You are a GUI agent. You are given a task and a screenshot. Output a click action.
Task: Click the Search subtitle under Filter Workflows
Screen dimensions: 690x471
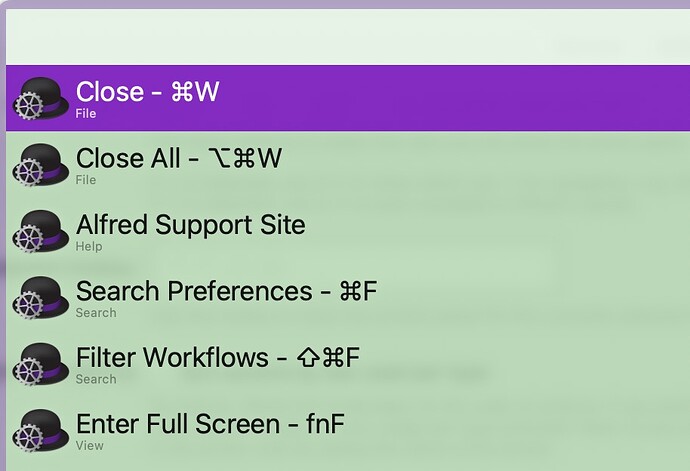[96, 379]
